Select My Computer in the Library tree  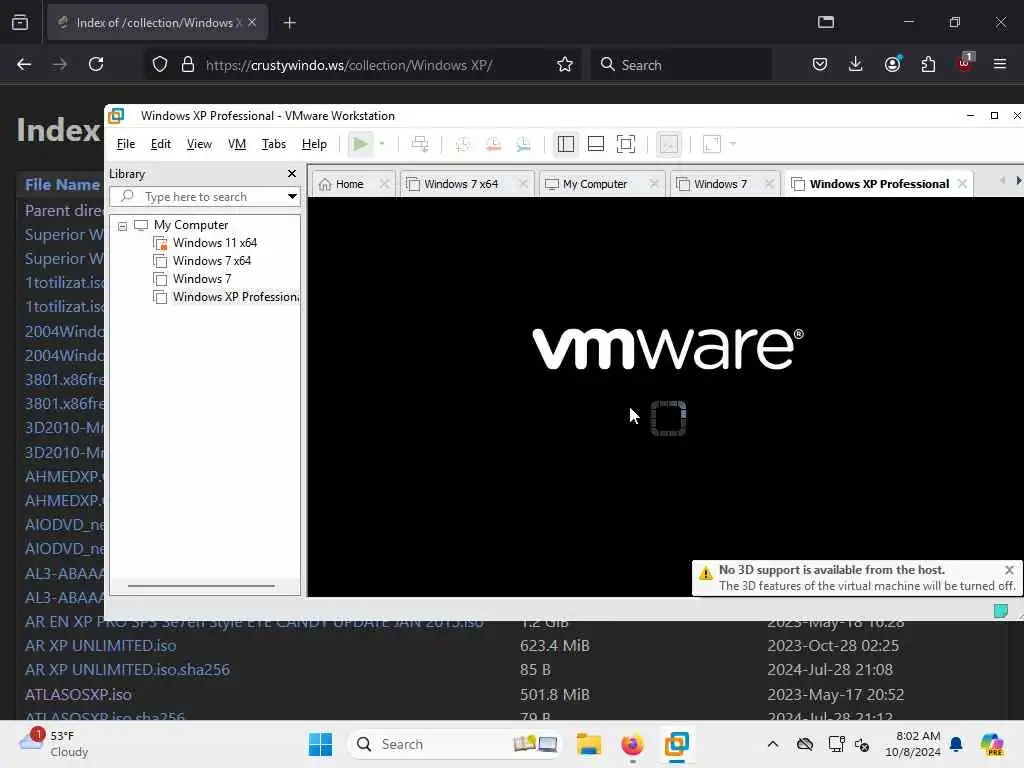pos(191,225)
